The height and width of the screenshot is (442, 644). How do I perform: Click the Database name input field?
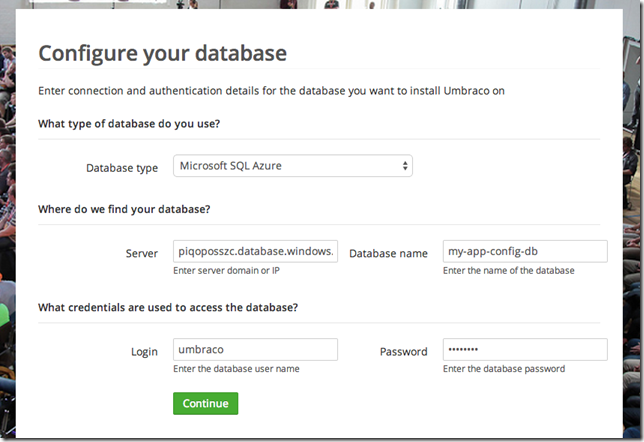click(525, 251)
